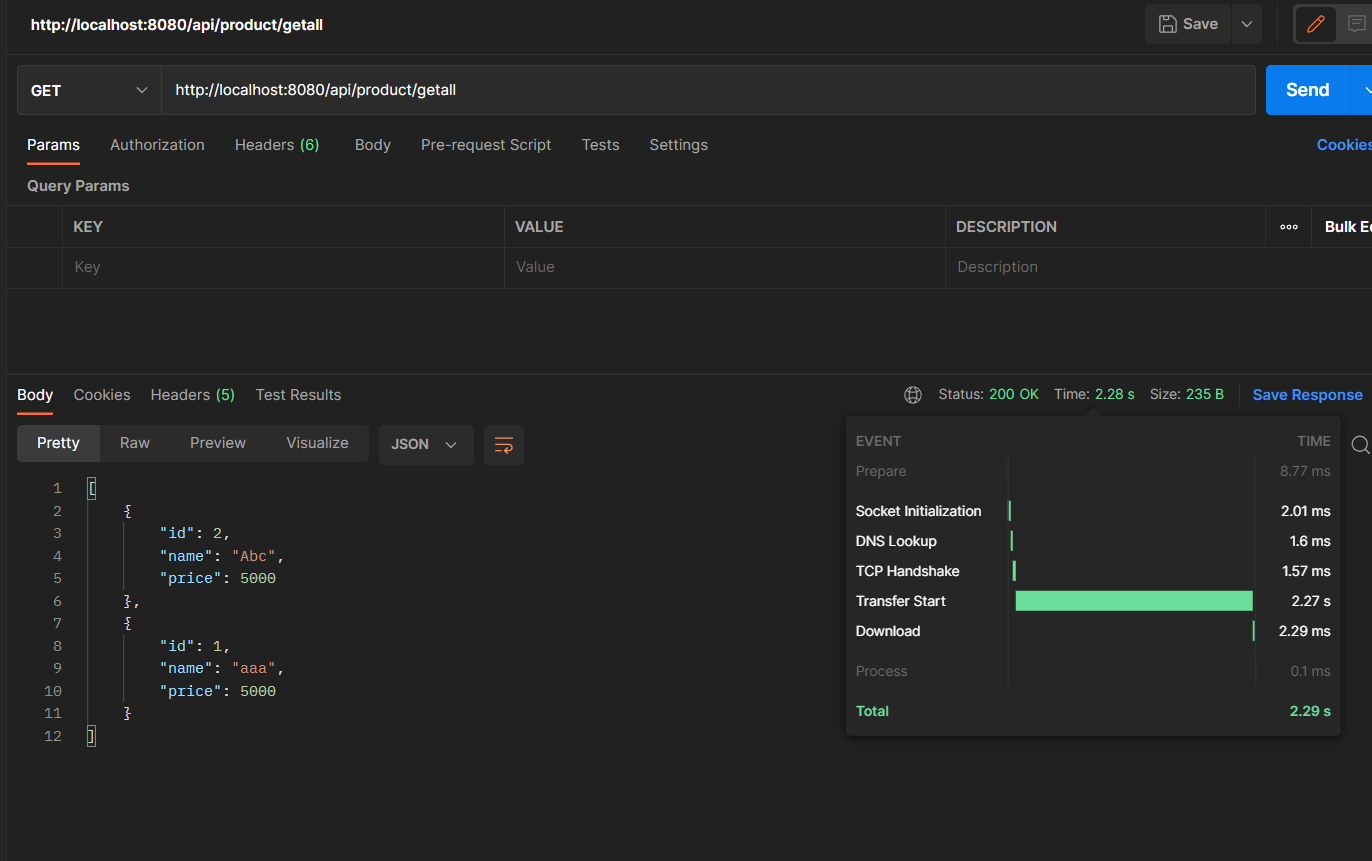
Task: Select the response Cookies tab
Action: [x=102, y=395]
